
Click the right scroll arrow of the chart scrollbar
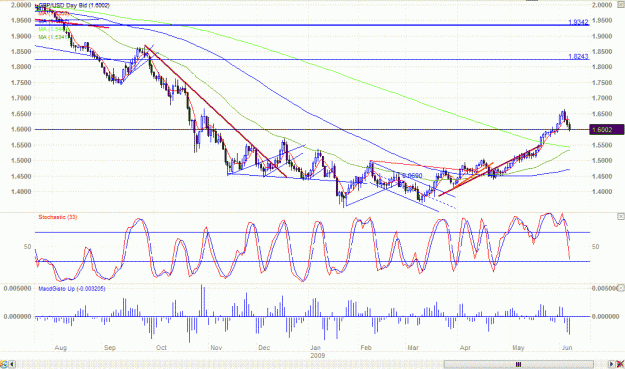tap(611, 364)
